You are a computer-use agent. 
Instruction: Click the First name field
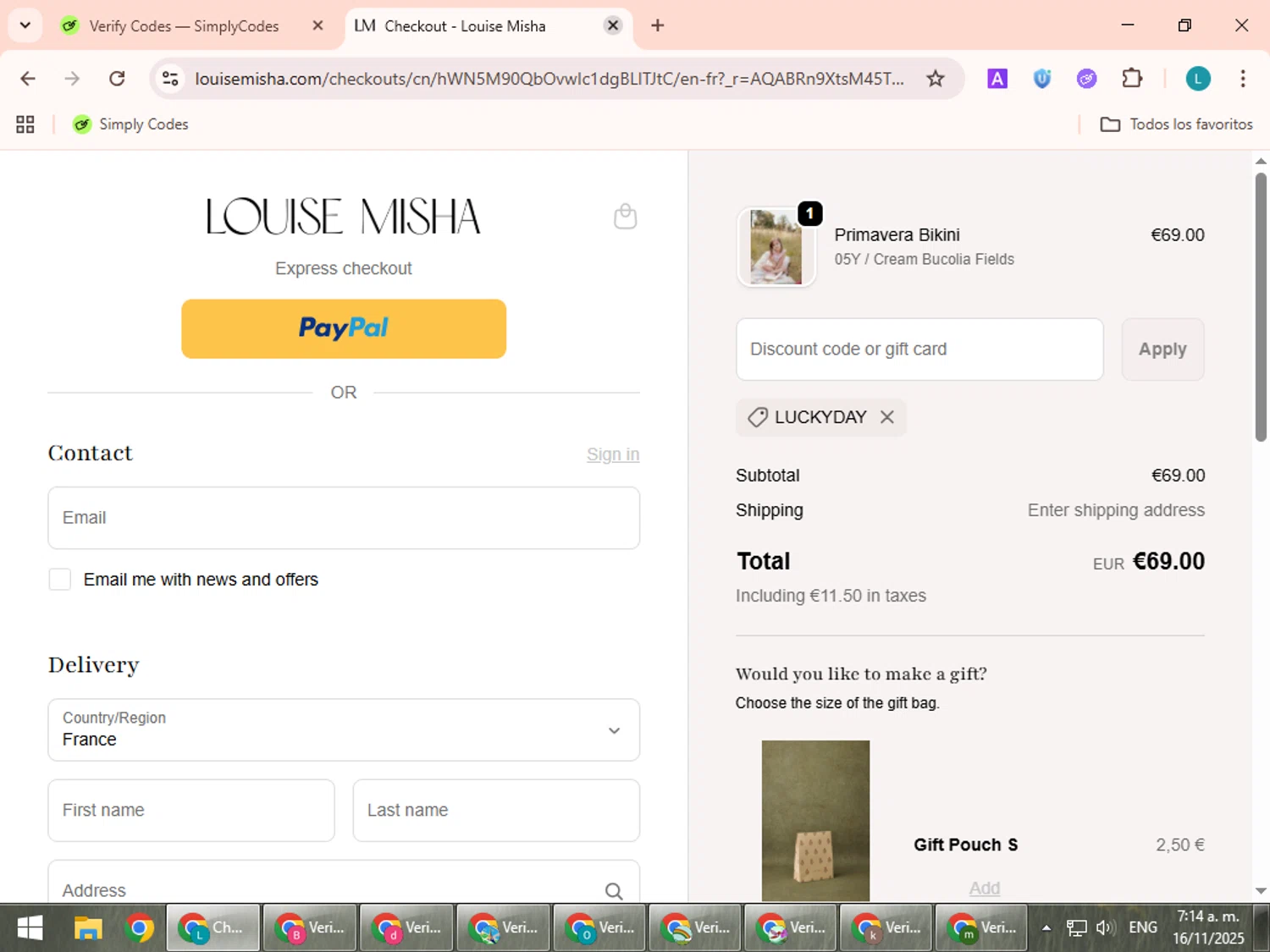click(191, 811)
